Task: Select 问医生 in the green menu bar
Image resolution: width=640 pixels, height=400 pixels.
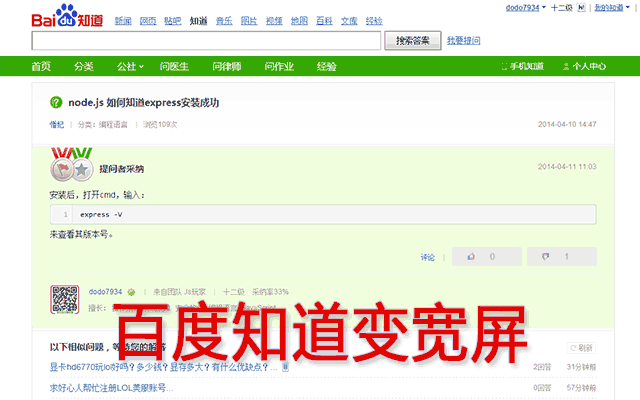Action: 174,66
